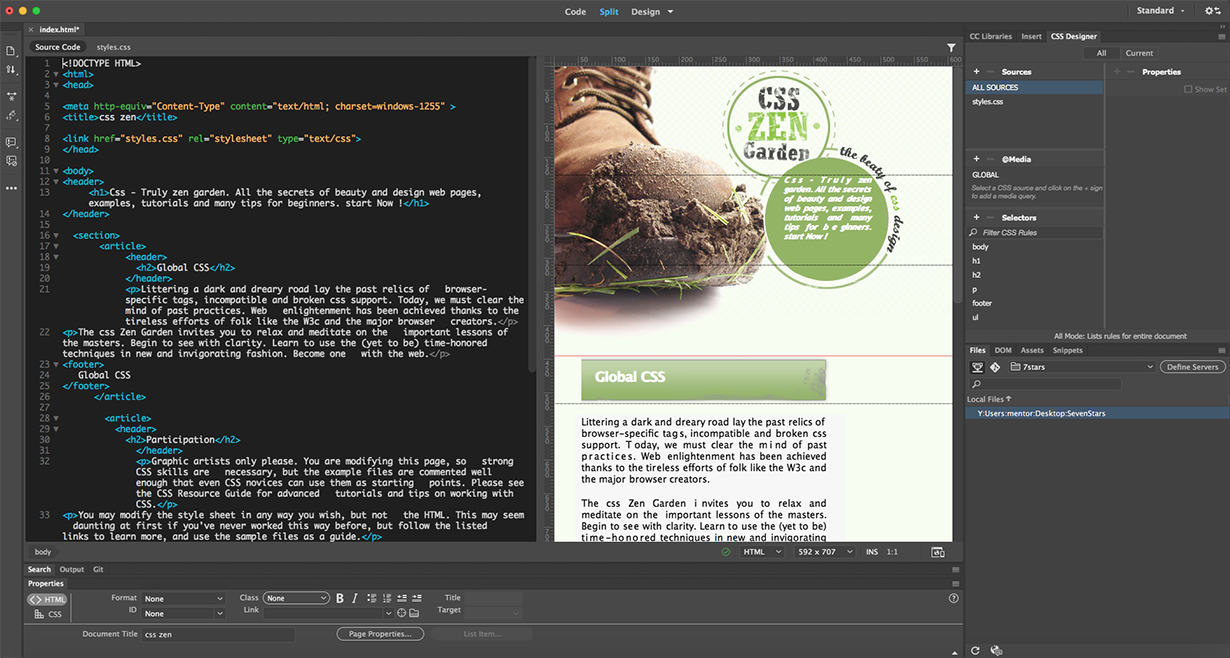Image resolution: width=1230 pixels, height=658 pixels.
Task: Click the point-to-file target icon next to Link
Action: [x=402, y=613]
